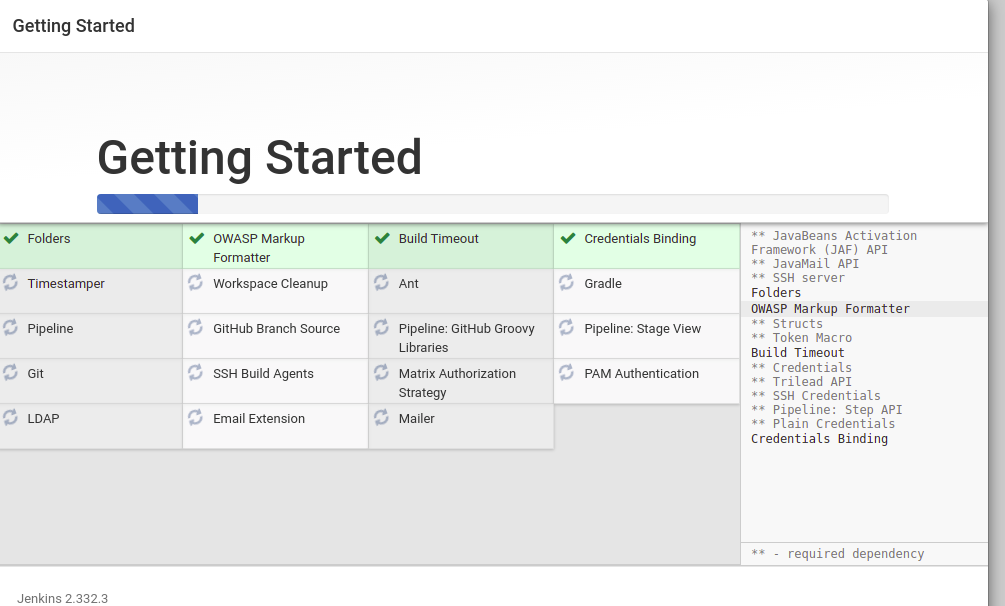Click the checkmark icon for Build Timeout

382,239
